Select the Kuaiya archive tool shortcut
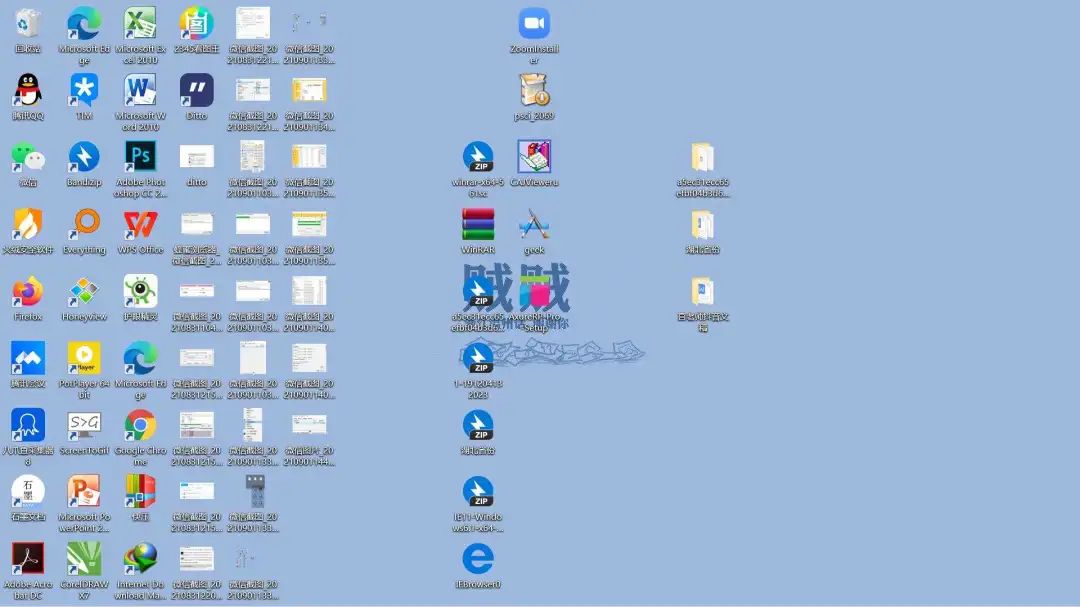The width and height of the screenshot is (1080, 607). click(140, 492)
